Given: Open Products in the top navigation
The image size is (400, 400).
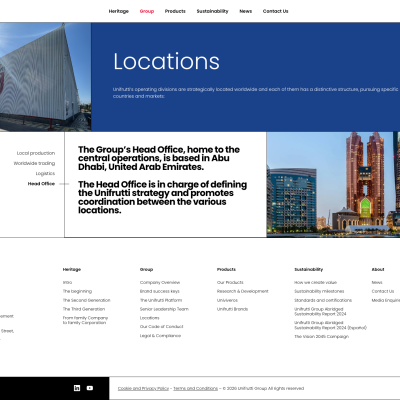Looking at the screenshot, I should pos(175,11).
